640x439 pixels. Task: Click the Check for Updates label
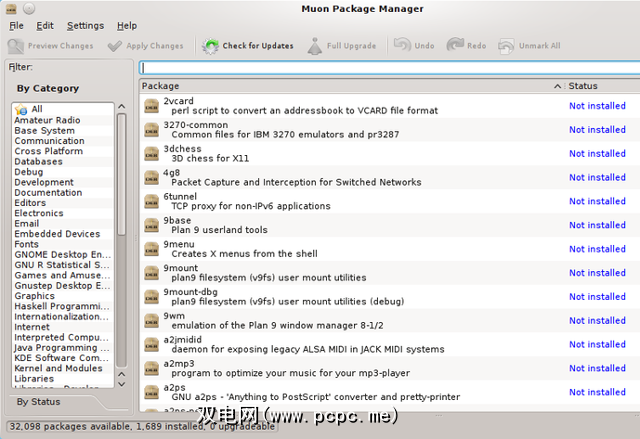point(258,46)
